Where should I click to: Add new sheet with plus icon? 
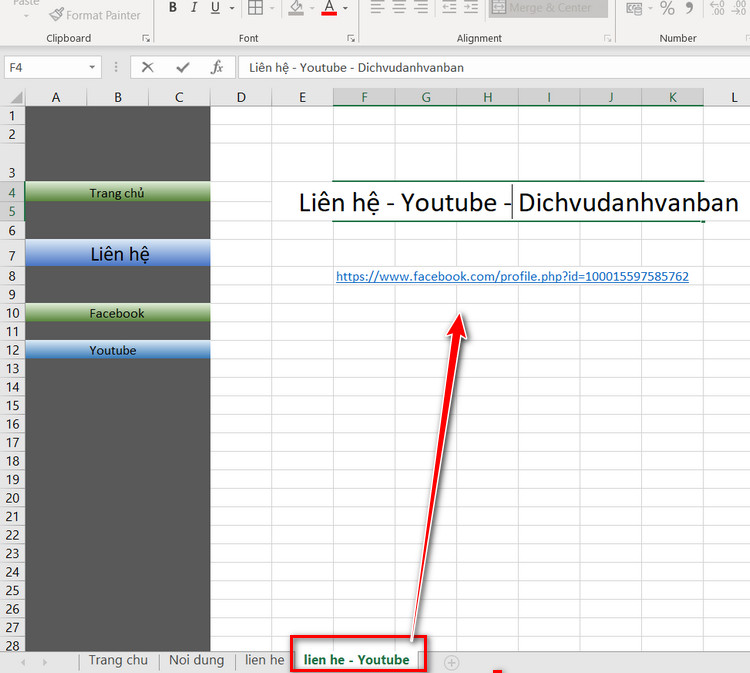tap(452, 662)
